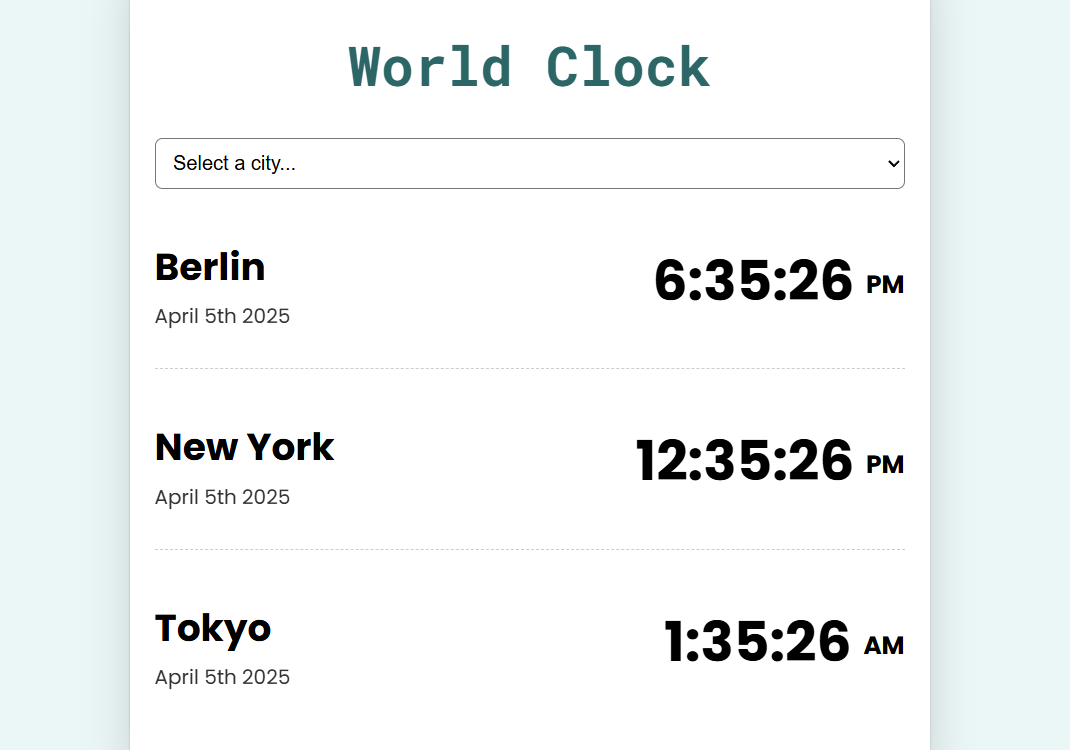Click the divider below the Berlin entry
This screenshot has height=750, width=1070.
coord(529,369)
